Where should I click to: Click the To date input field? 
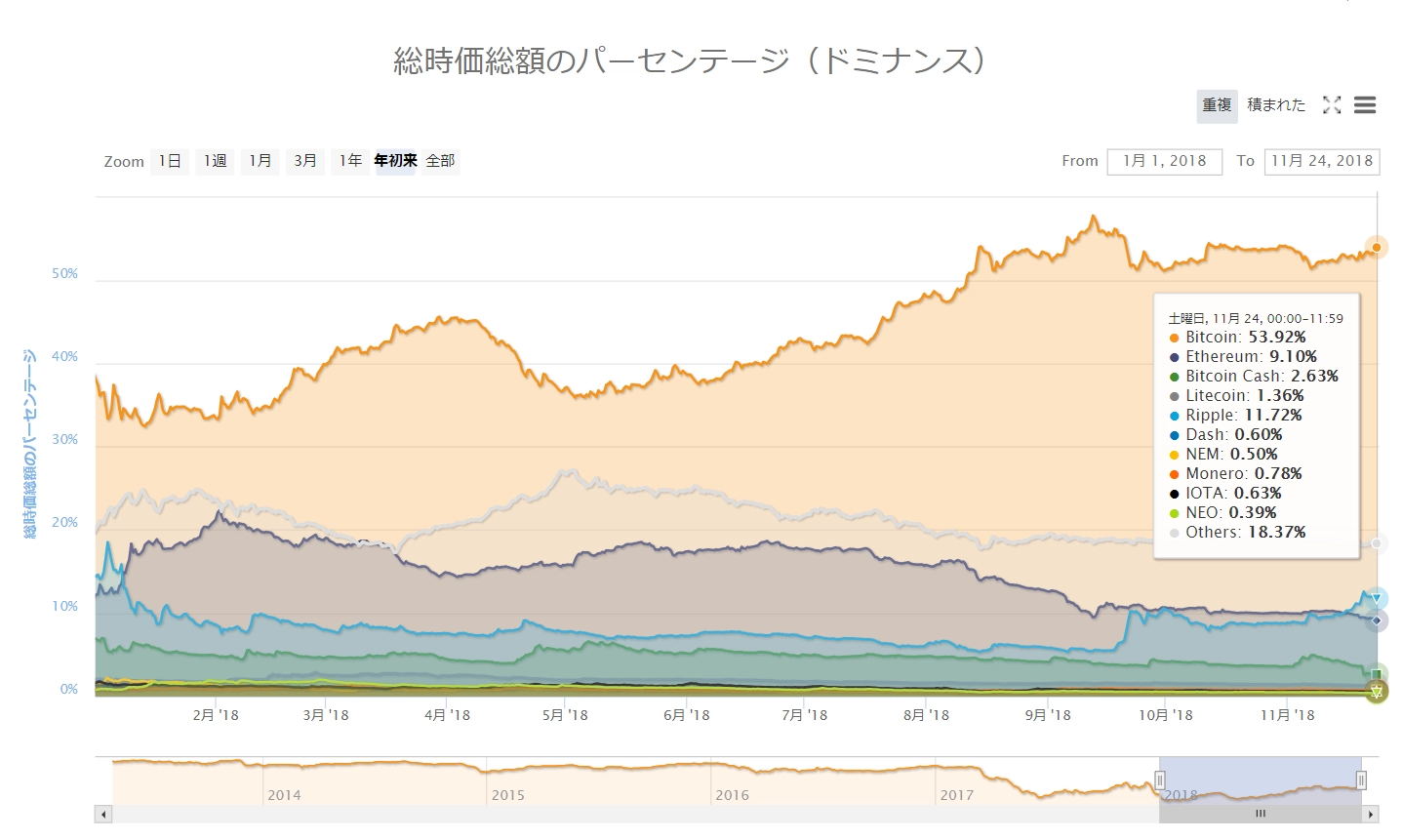click(x=1321, y=161)
